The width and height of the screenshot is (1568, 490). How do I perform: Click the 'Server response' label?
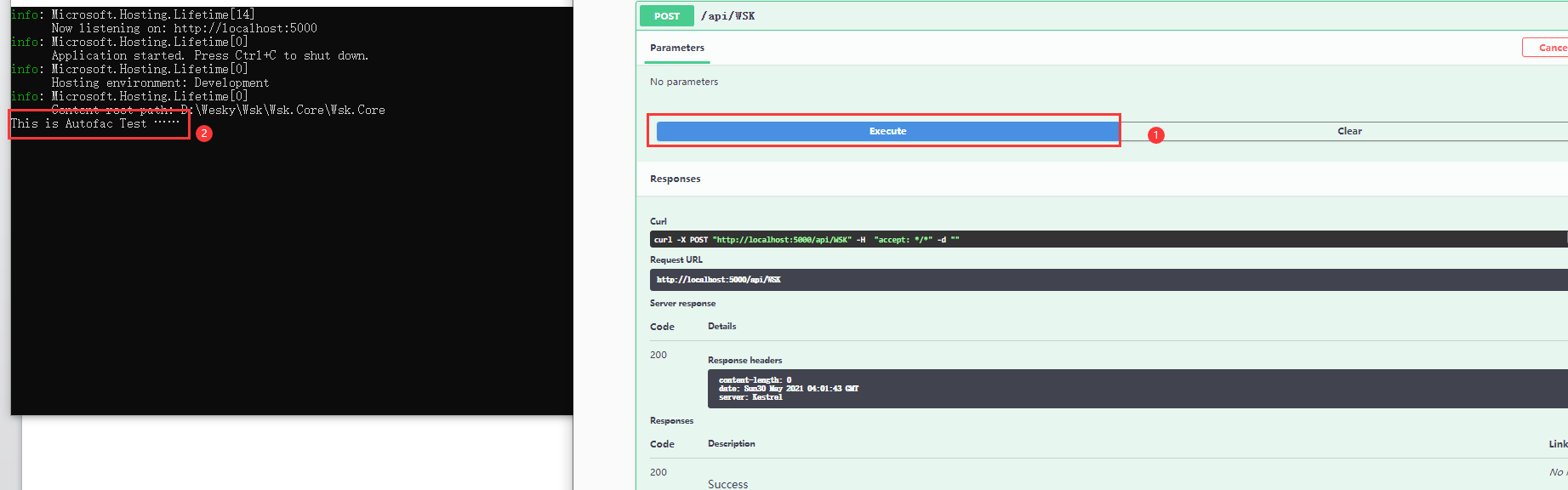[683, 303]
